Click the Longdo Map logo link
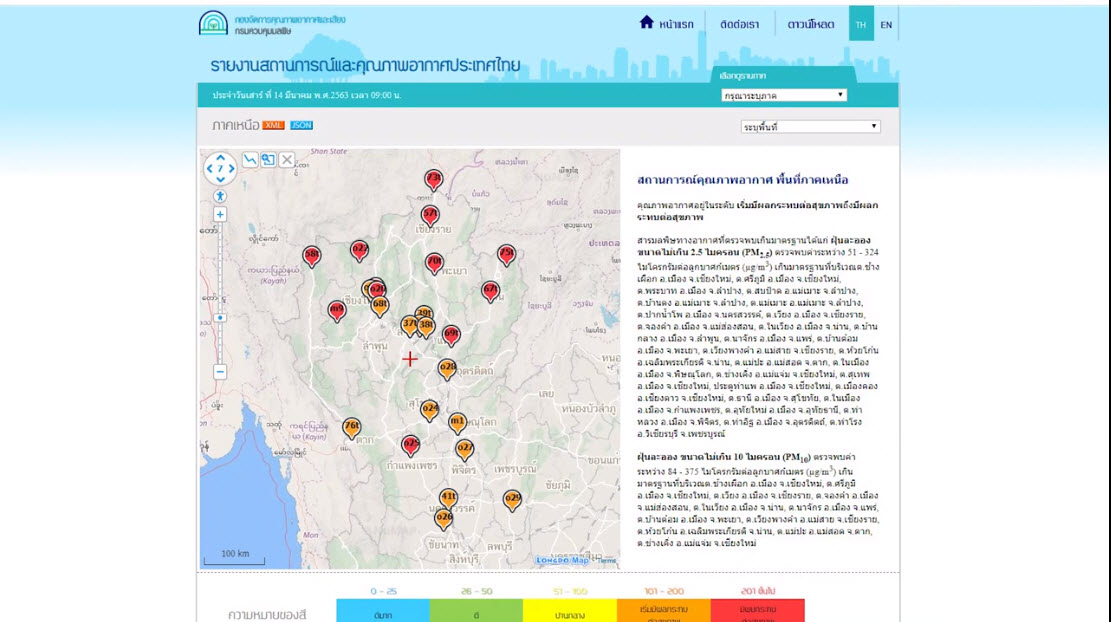This screenshot has height=622, width=1111. click(562, 560)
